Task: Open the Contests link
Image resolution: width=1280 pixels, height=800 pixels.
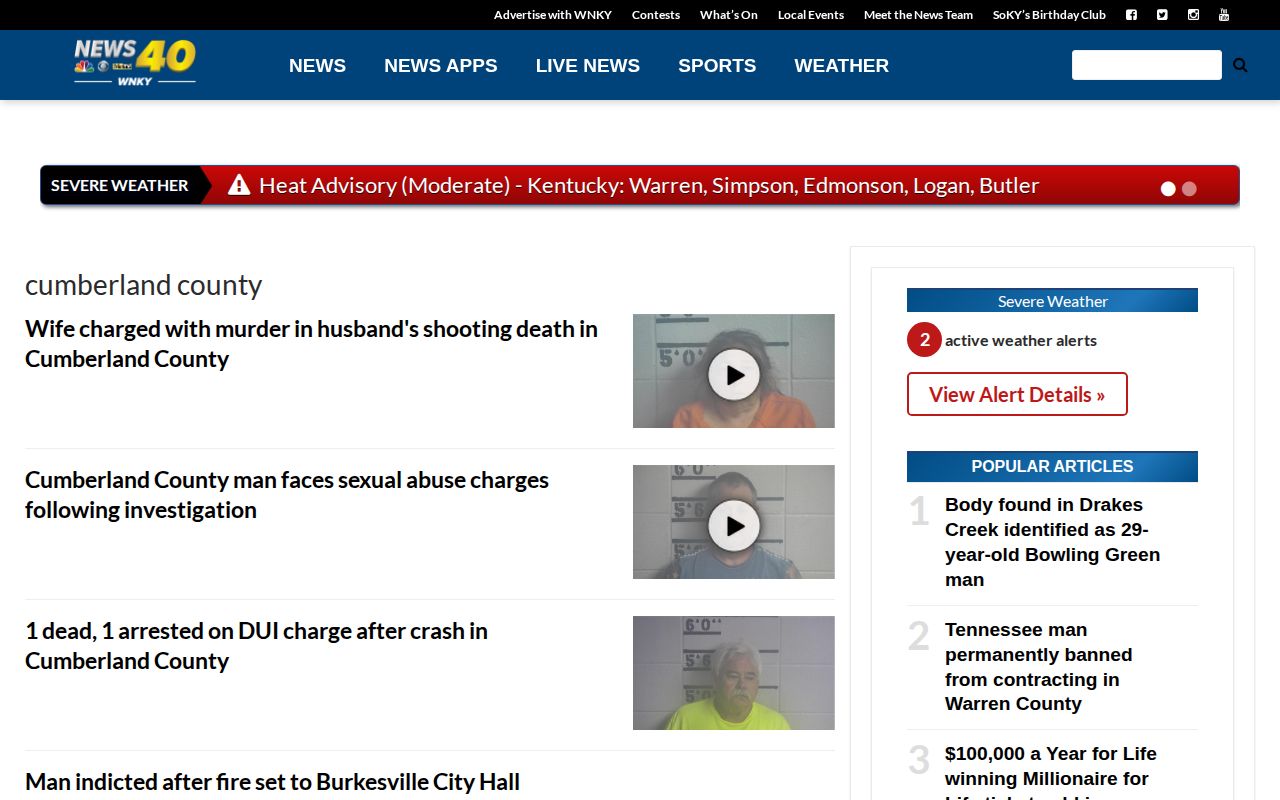Action: point(656,15)
